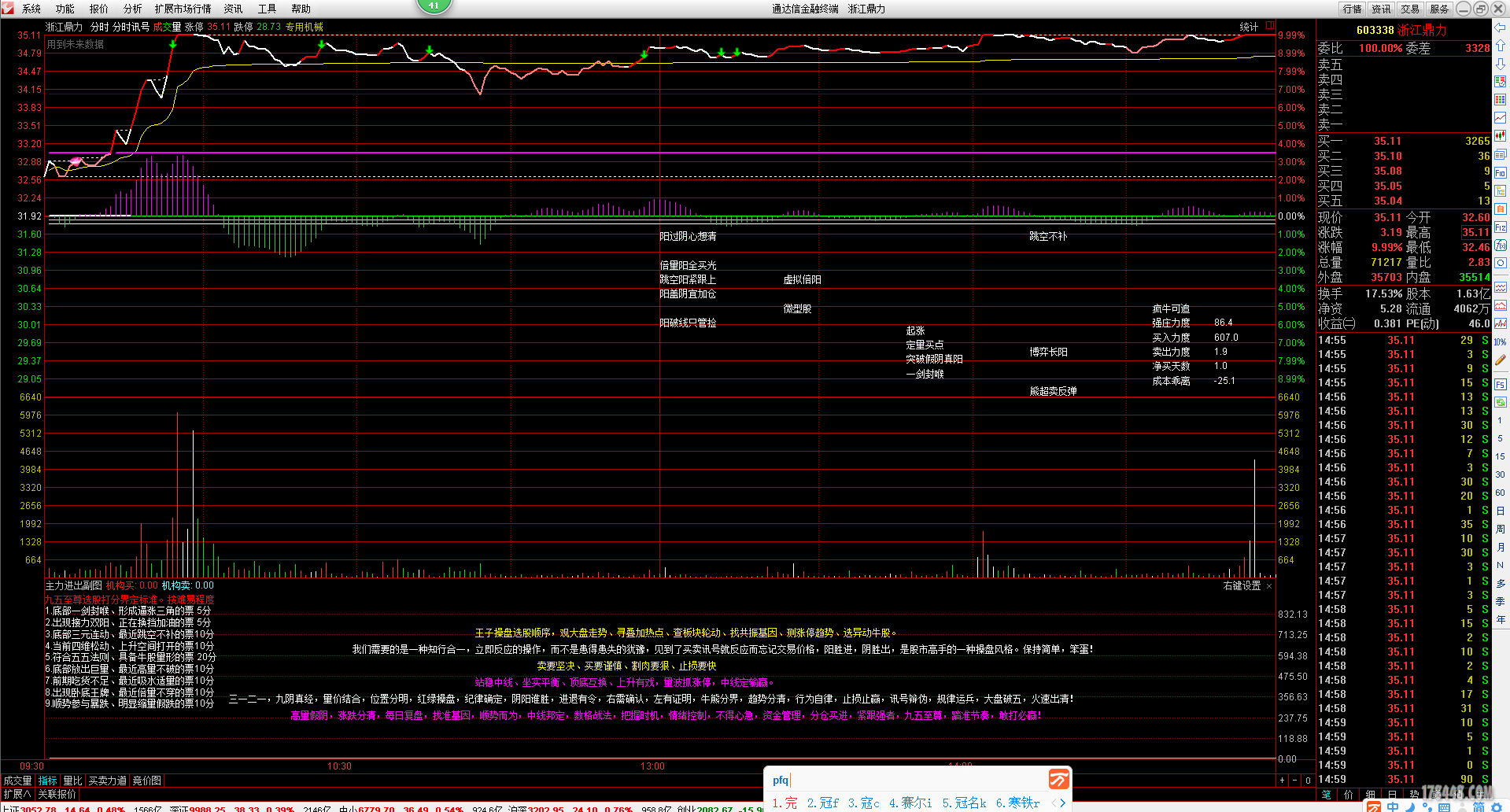Switch to the 买卖力道 tab
Image resolution: width=1510 pixels, height=812 pixels.
[107, 781]
